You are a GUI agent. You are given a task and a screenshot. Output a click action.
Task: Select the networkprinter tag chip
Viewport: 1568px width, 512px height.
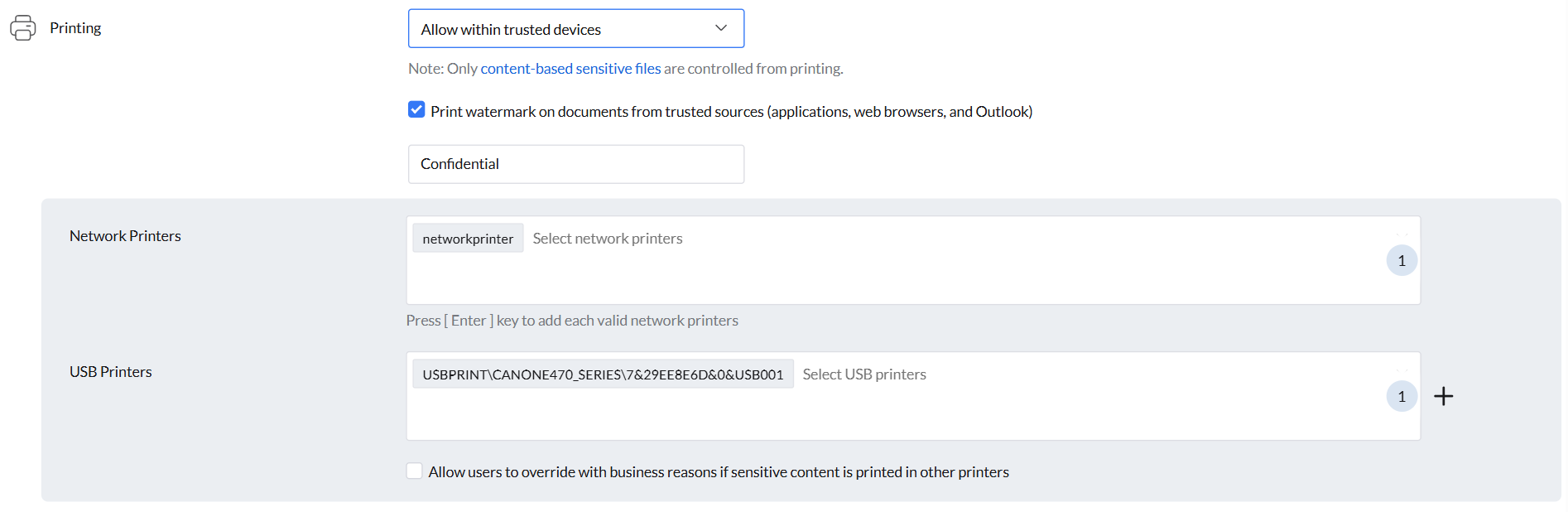pyautogui.click(x=468, y=239)
